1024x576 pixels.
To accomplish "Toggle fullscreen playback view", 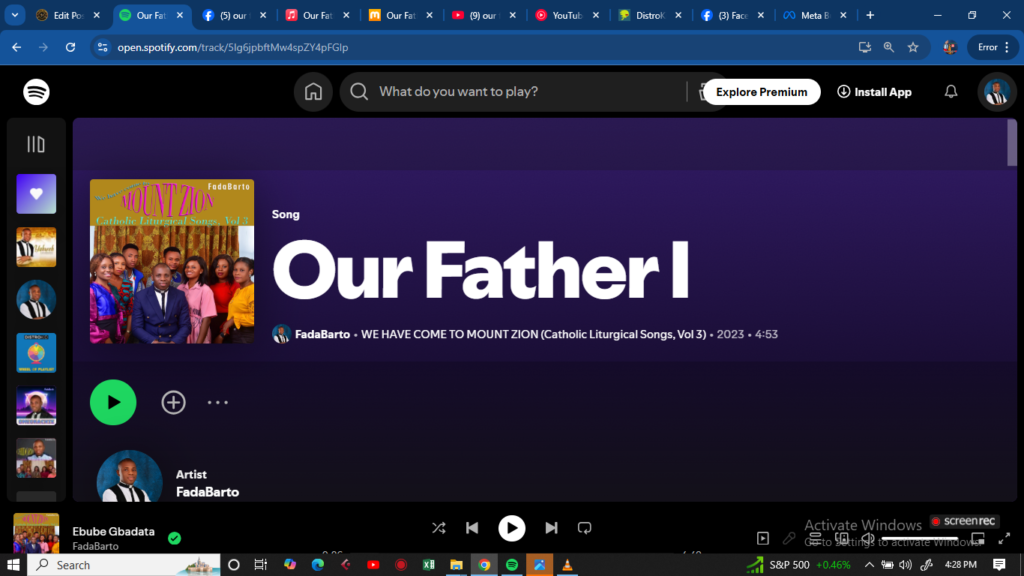I will click(1005, 538).
